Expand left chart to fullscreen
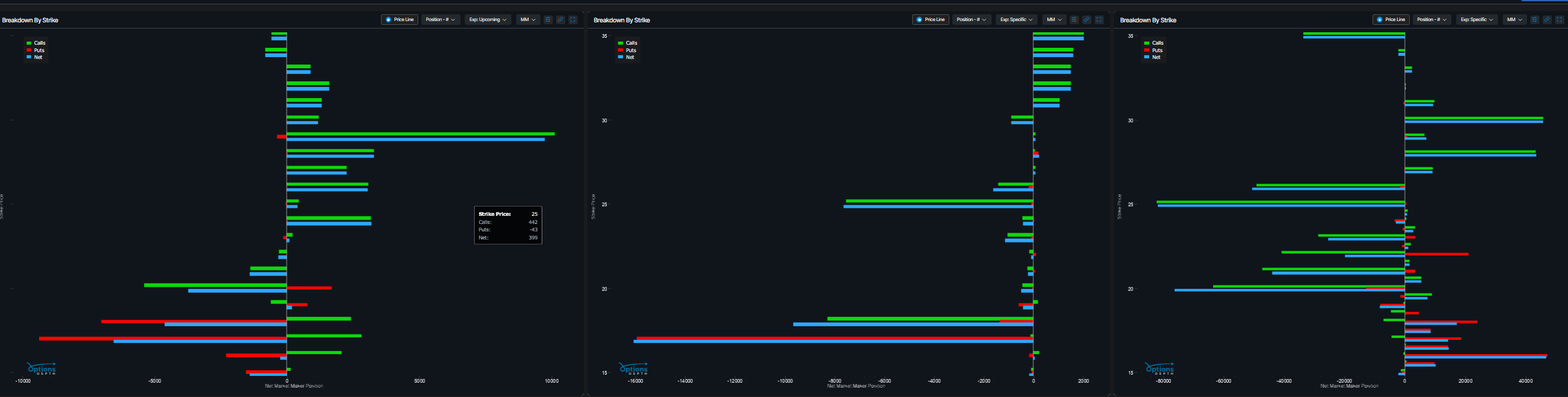Screen dimensions: 1568x397 click(573, 20)
